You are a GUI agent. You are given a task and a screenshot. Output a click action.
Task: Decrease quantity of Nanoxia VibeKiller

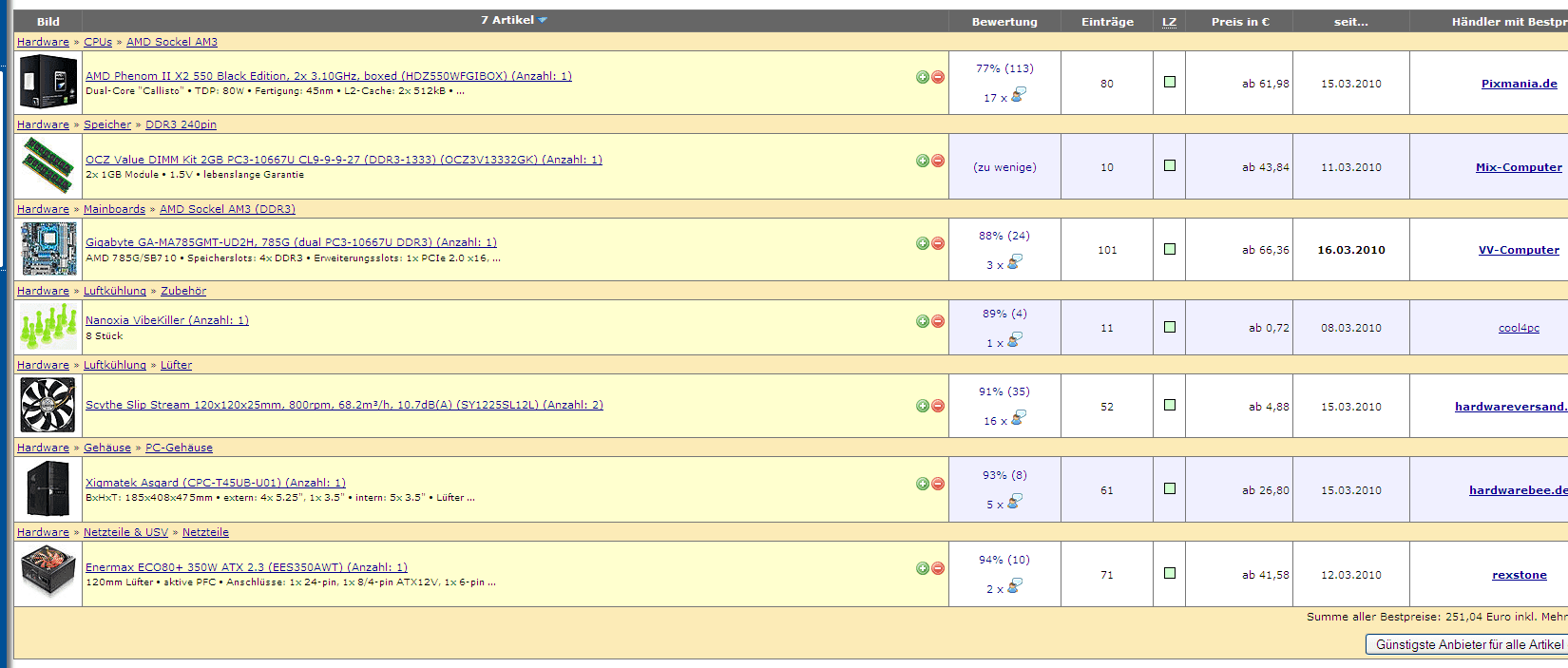coord(938,321)
